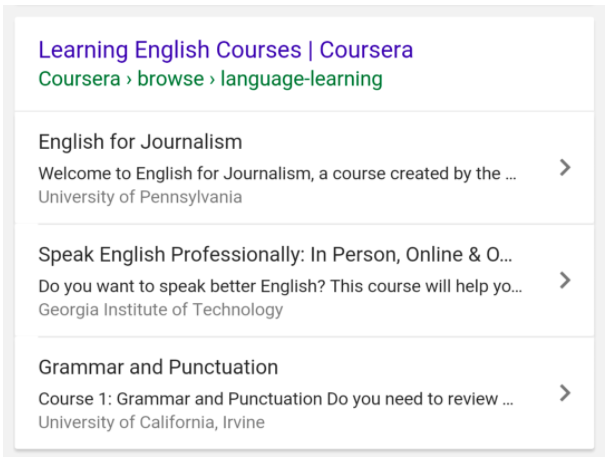Open the English for Journalism result row
Screen dimensions: 607x463
coord(304,168)
